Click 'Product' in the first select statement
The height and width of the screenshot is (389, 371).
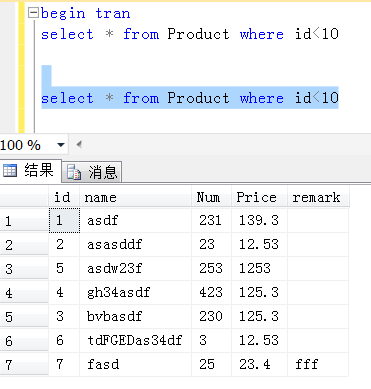[x=198, y=34]
